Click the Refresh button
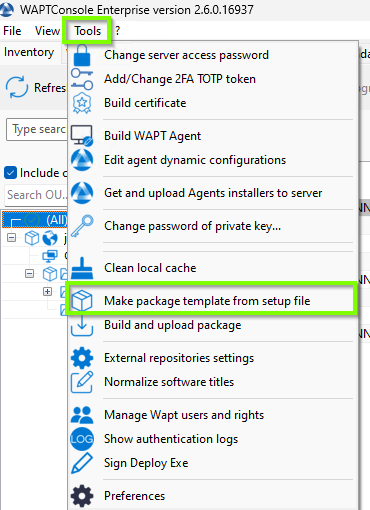 36,88
